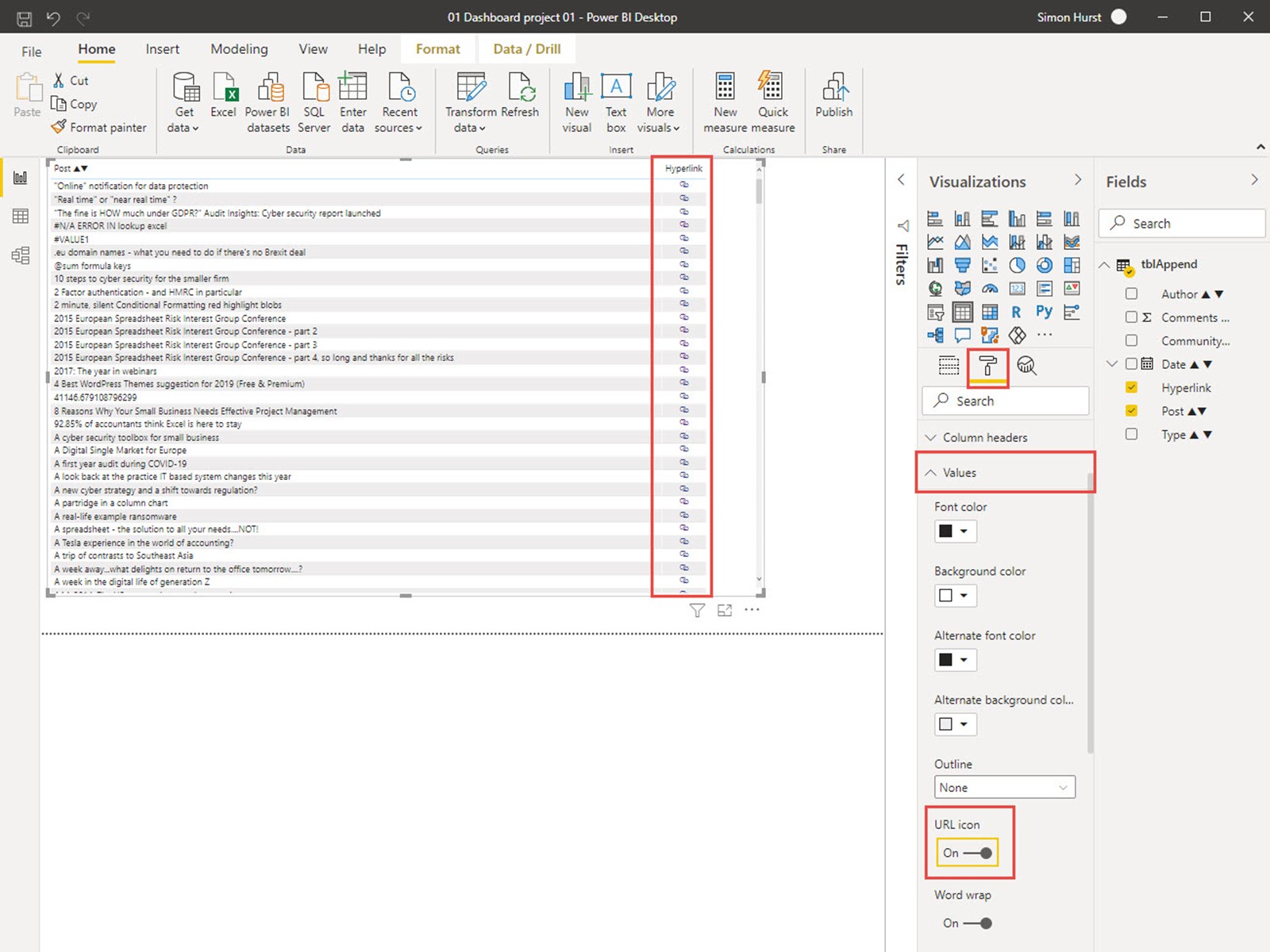This screenshot has width=1270, height=952.
Task: Open the Format paintbrush pane icon
Action: (987, 366)
